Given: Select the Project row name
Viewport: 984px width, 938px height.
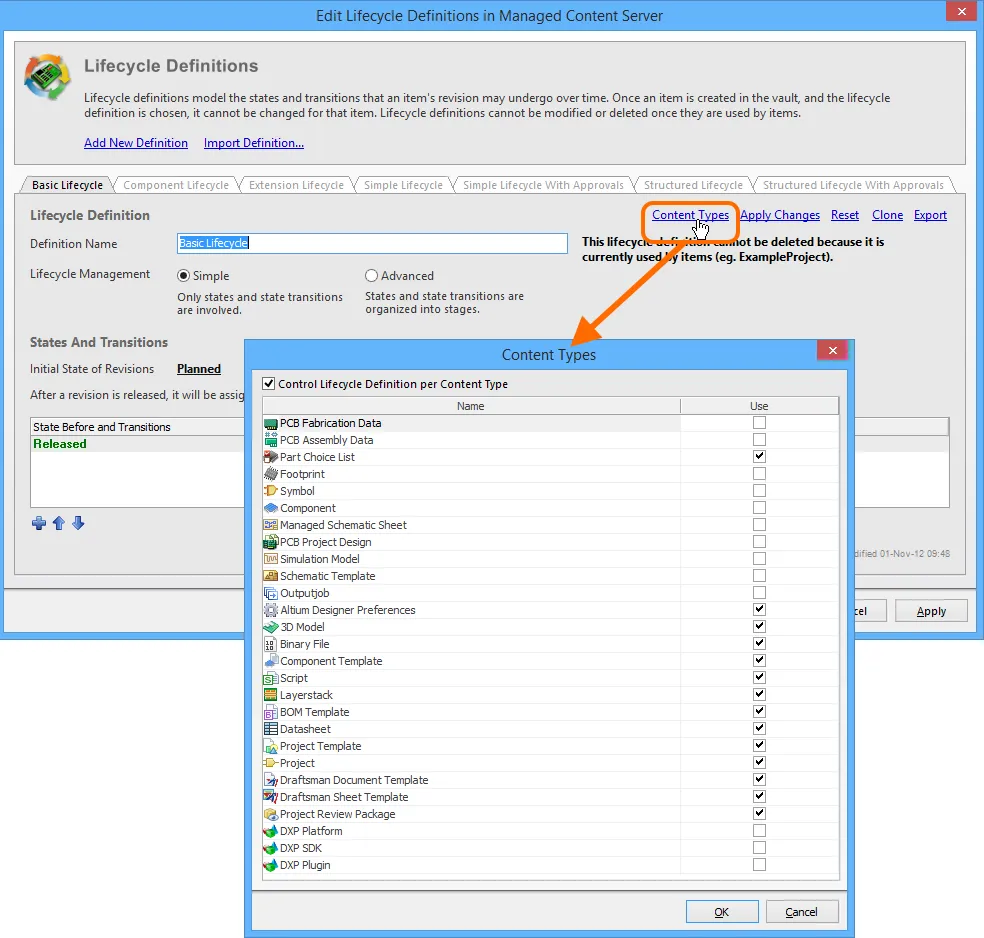Looking at the screenshot, I should pyautogui.click(x=297, y=763).
